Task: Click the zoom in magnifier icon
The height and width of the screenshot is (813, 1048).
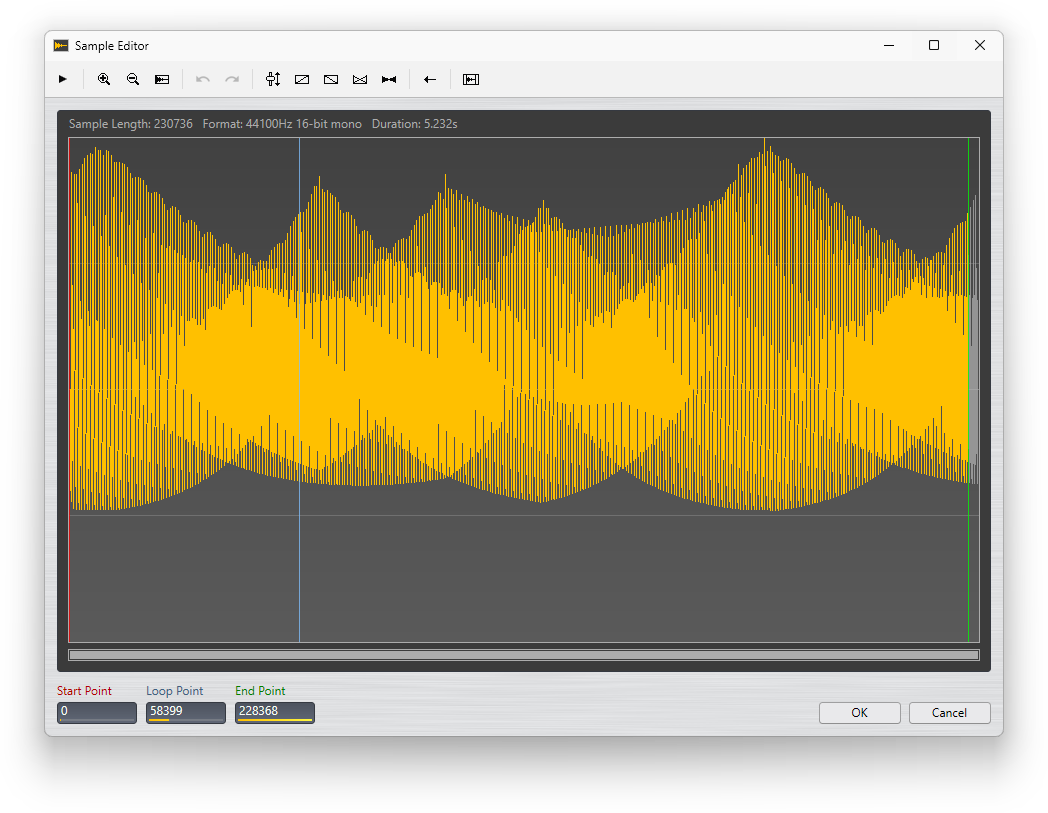Action: pyautogui.click(x=104, y=79)
